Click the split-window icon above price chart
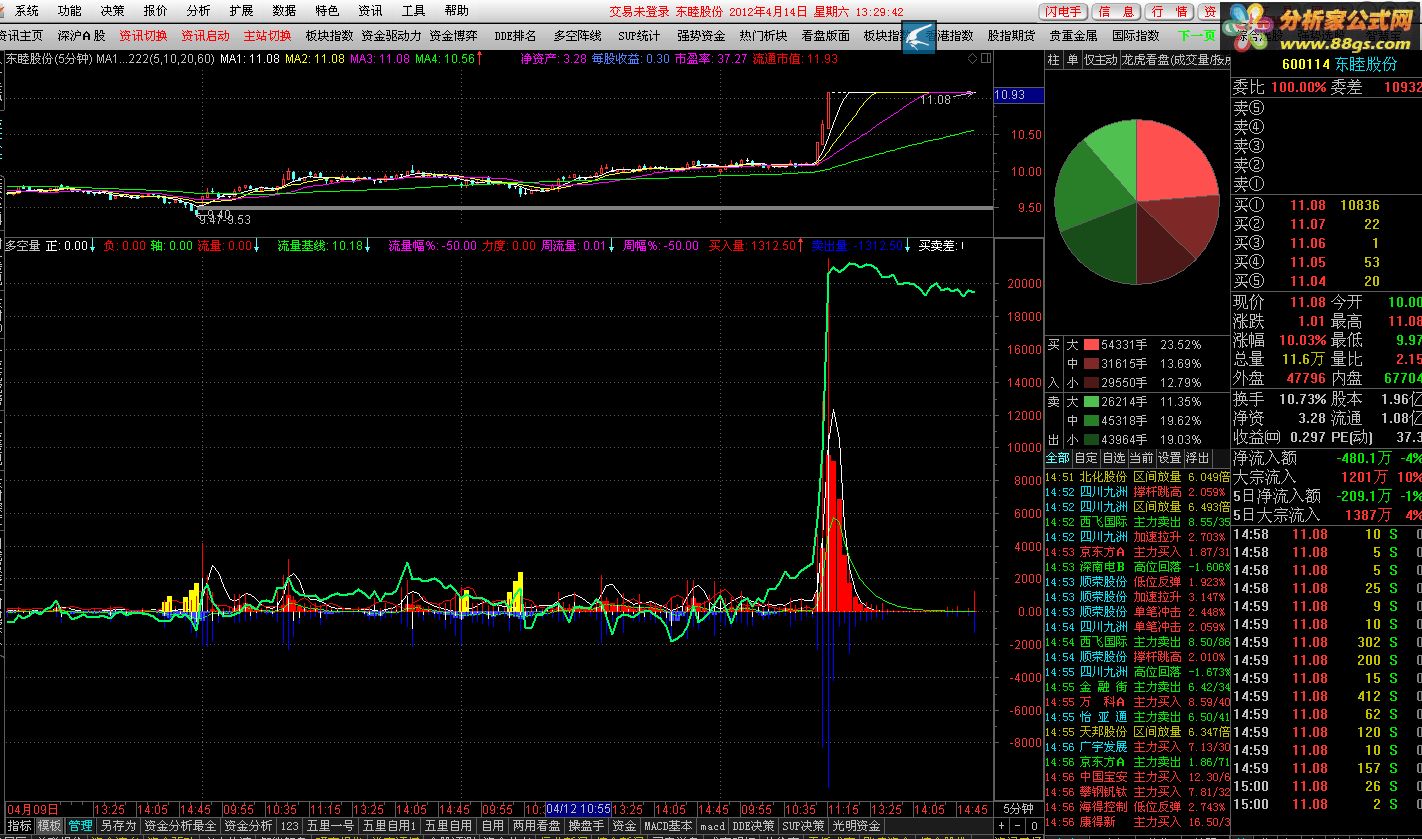The width and height of the screenshot is (1422, 839). pos(986,59)
